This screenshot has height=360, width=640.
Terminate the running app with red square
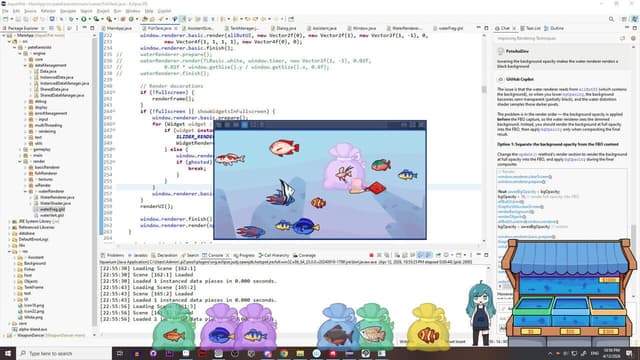(371, 255)
